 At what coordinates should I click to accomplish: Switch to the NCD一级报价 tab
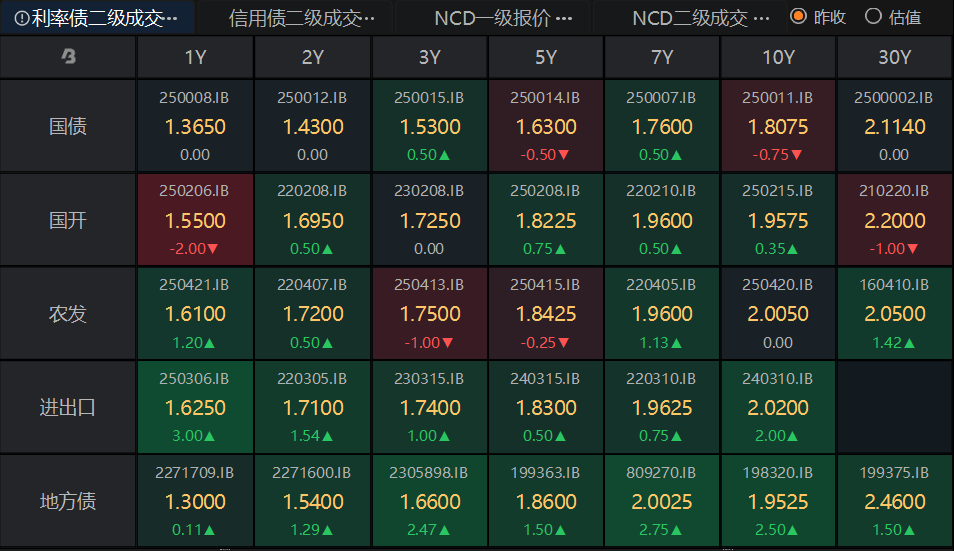pos(492,18)
